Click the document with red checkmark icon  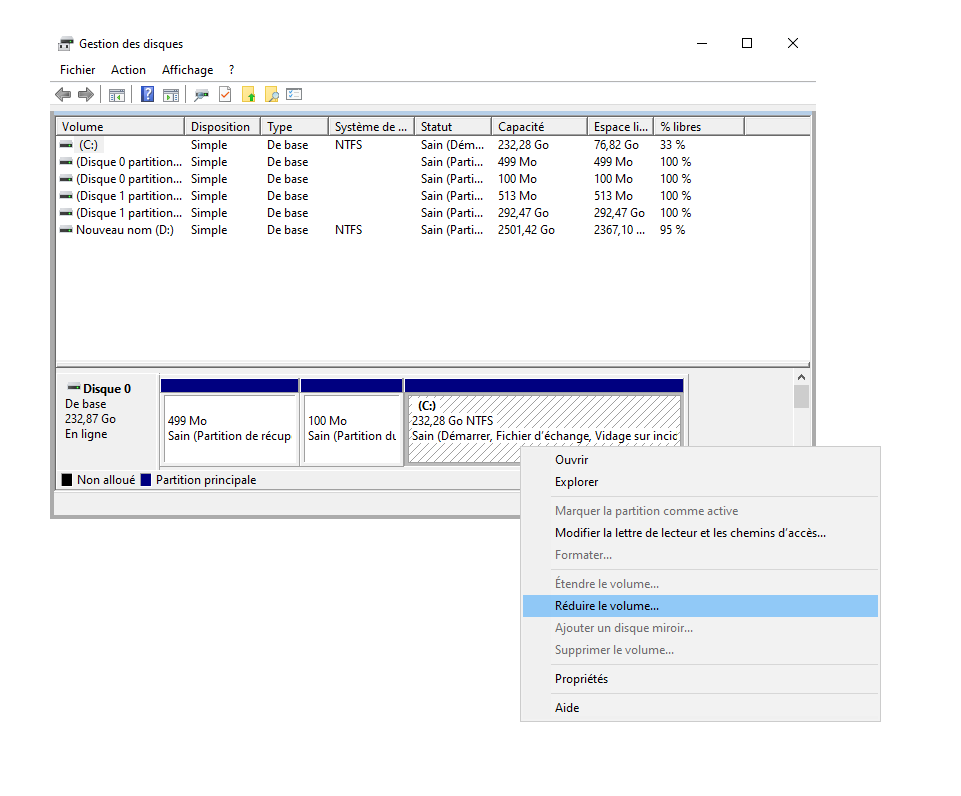[225, 95]
